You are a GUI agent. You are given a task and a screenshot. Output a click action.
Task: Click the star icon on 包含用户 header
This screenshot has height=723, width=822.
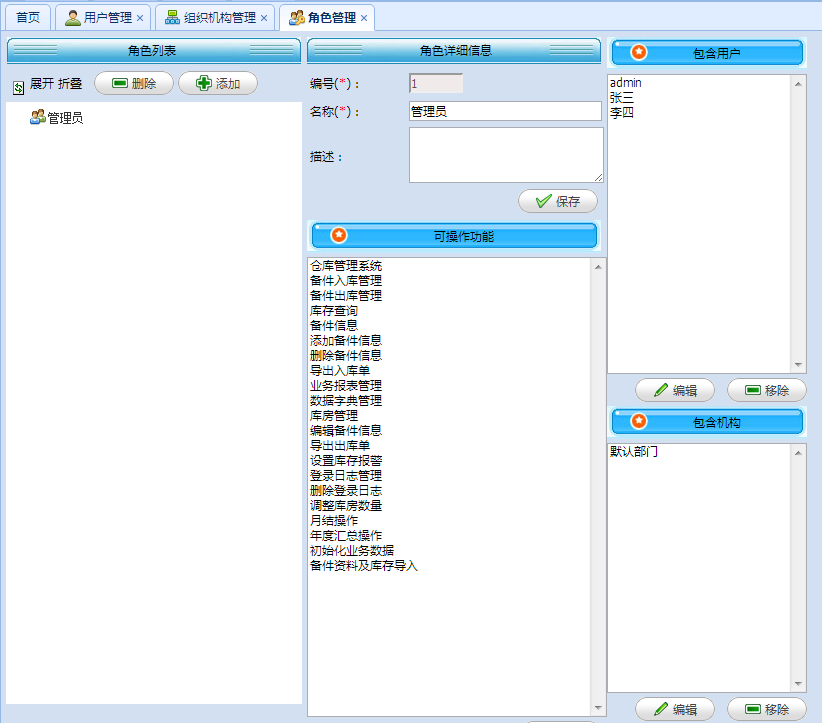[639, 52]
